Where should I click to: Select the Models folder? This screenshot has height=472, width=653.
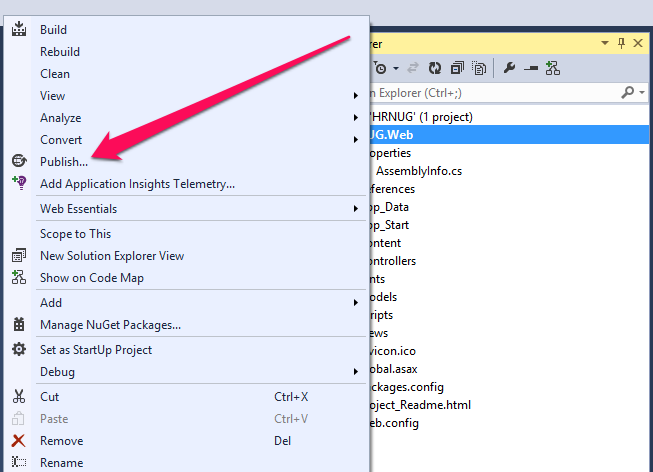click(x=383, y=297)
